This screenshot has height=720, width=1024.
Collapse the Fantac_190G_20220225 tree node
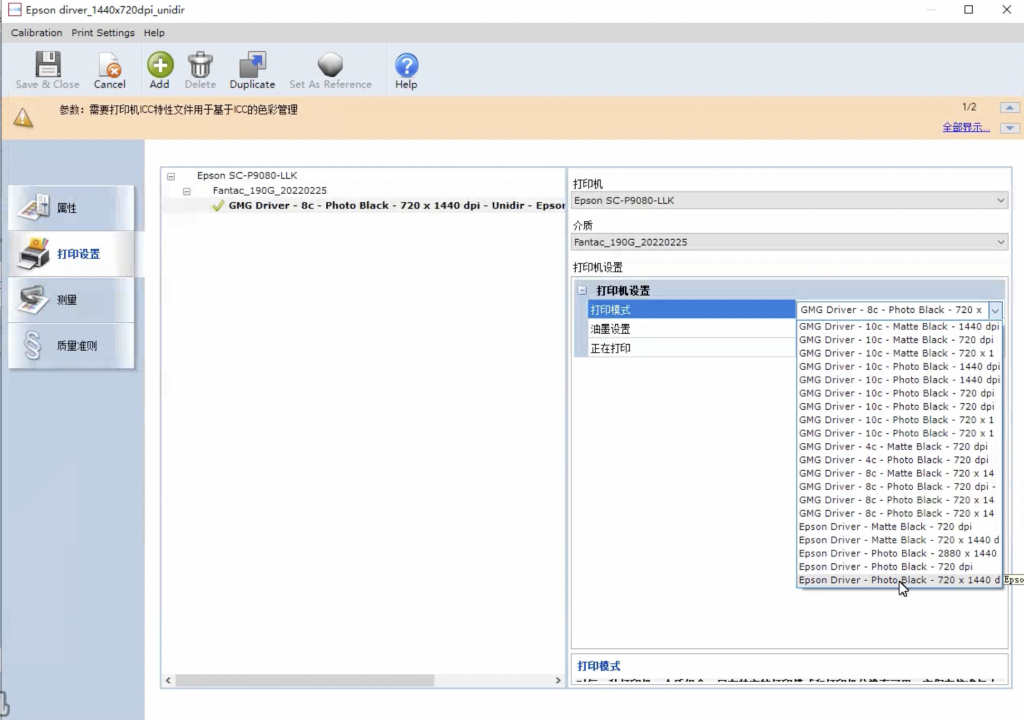click(187, 191)
